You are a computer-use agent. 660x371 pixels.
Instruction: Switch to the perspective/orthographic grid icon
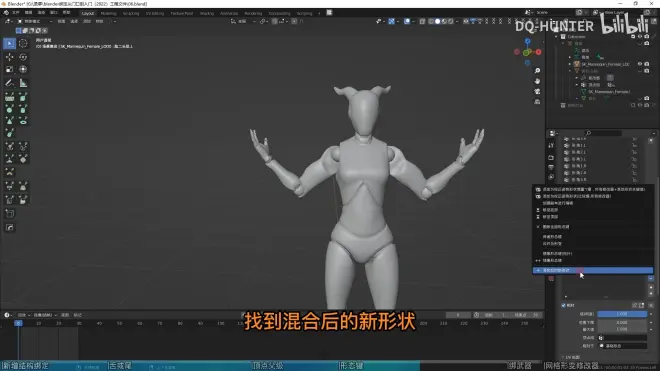tap(537, 101)
